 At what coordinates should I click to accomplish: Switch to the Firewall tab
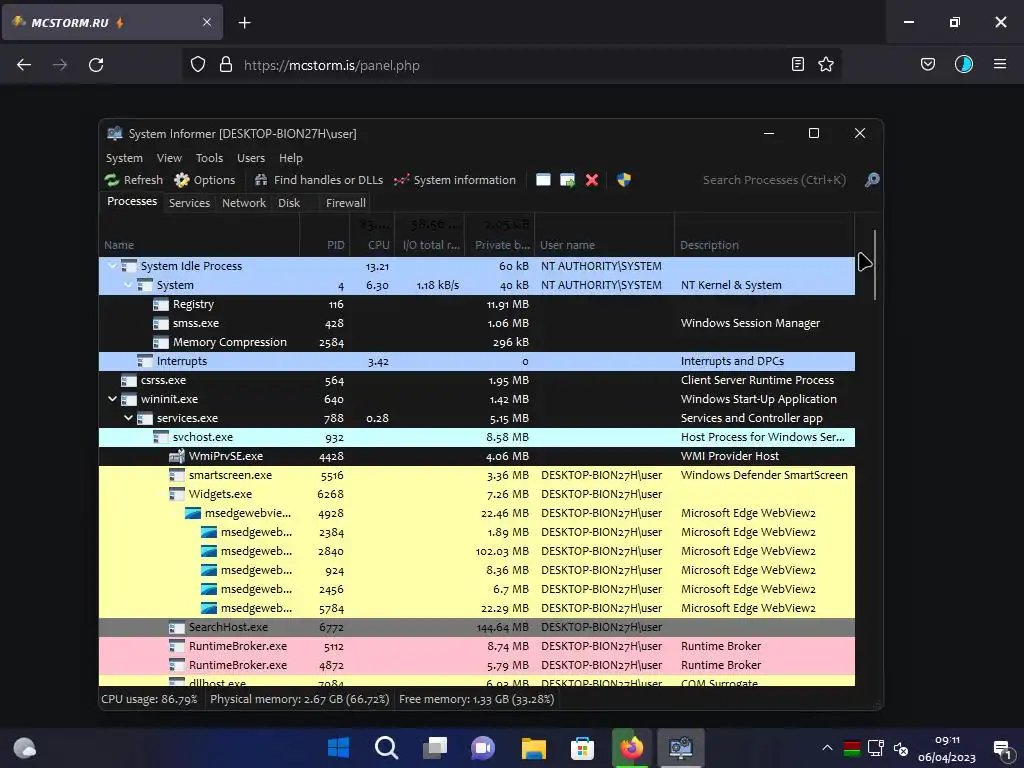[x=345, y=203]
